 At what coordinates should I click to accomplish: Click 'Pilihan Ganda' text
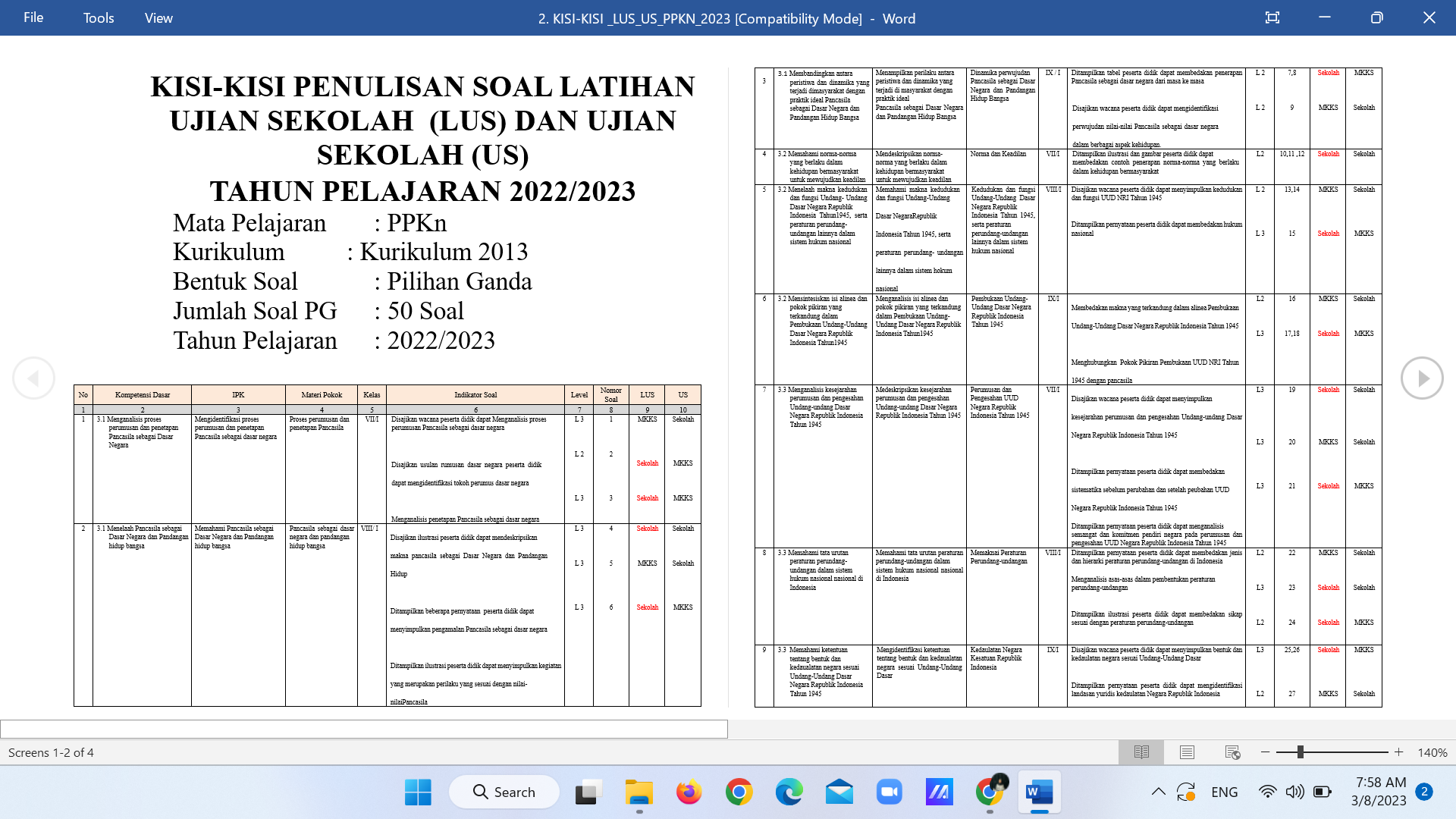pyautogui.click(x=460, y=281)
